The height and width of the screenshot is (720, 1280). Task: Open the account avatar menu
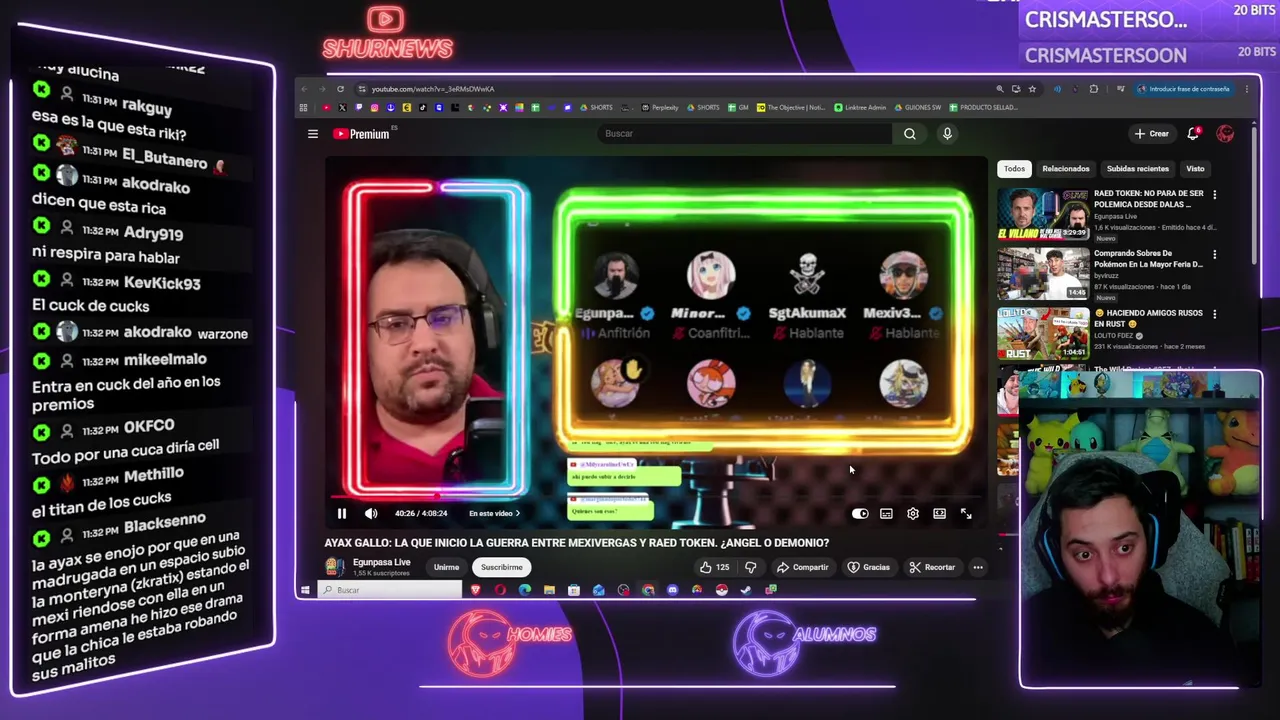1225,134
